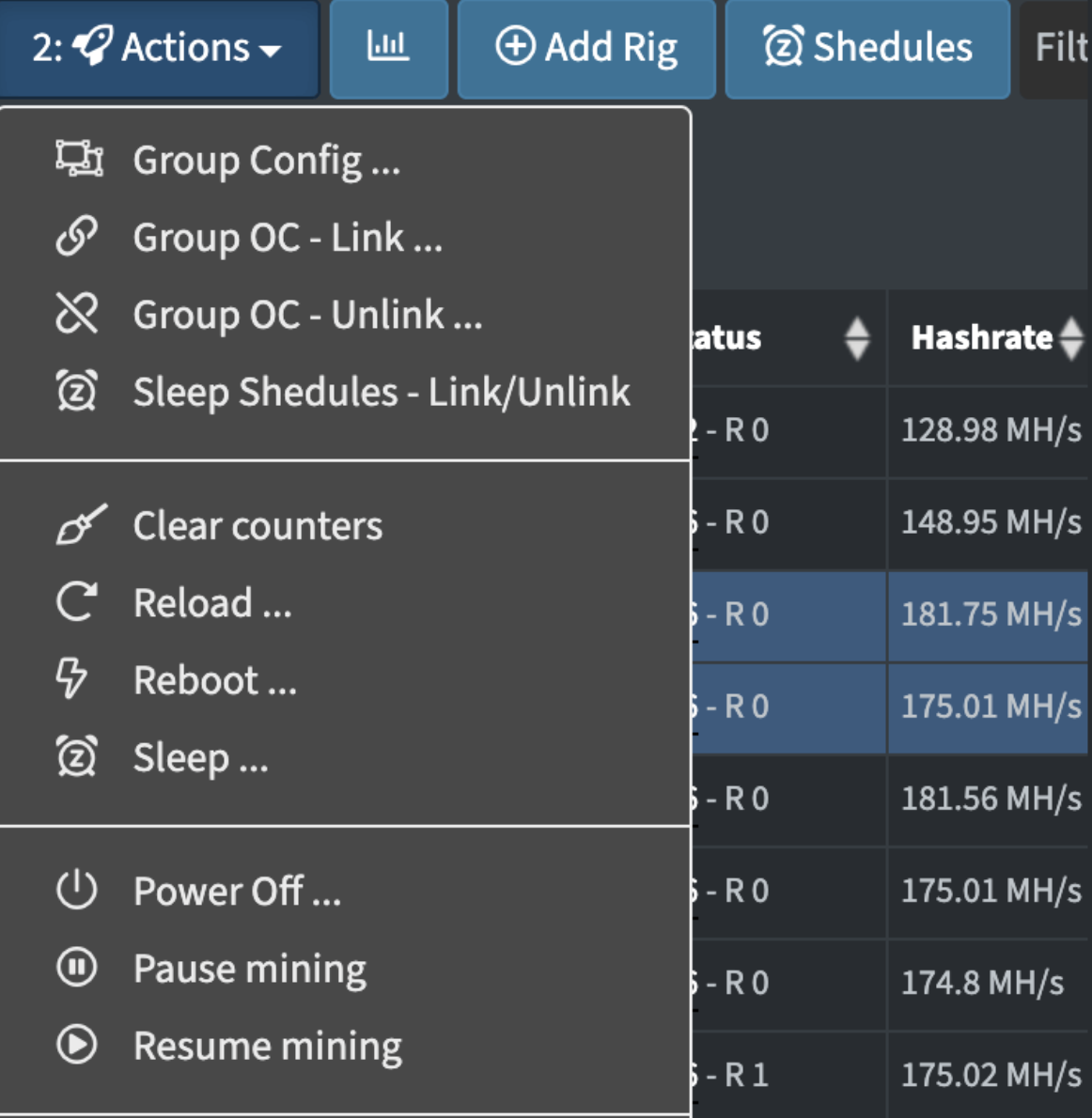The image size is (1092, 1118).
Task: Open the Shedules button
Action: [867, 47]
